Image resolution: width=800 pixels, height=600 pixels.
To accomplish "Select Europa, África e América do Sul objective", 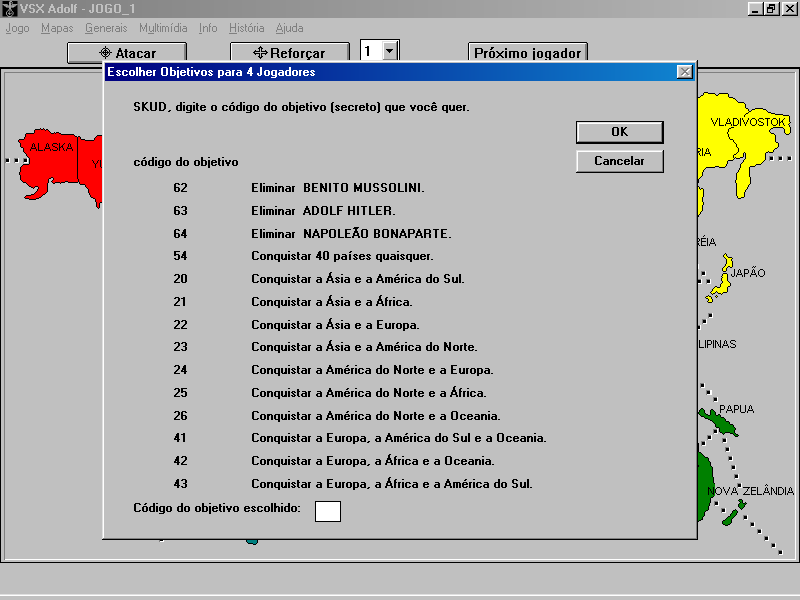I will (x=392, y=484).
